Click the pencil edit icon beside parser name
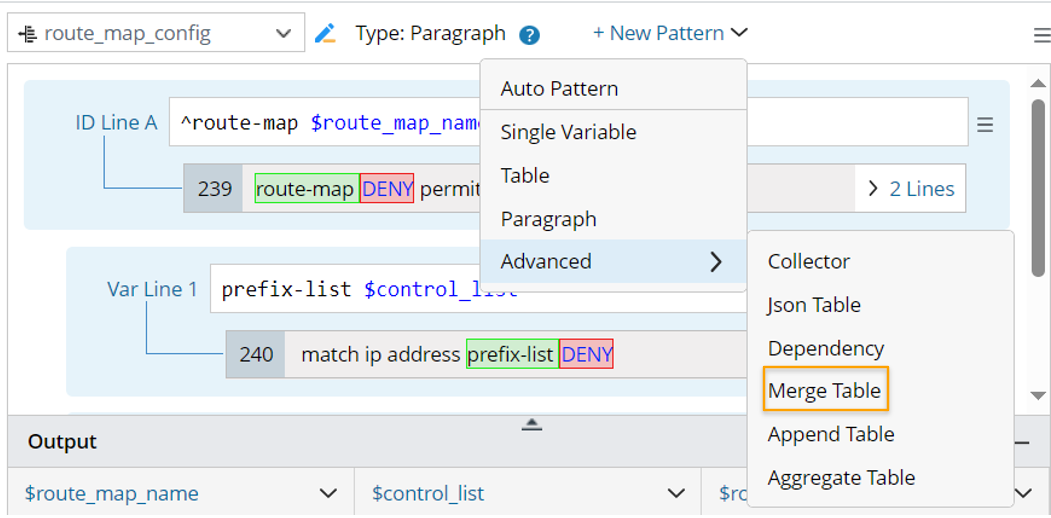Screen dimensions: 1051x518 click(325, 34)
